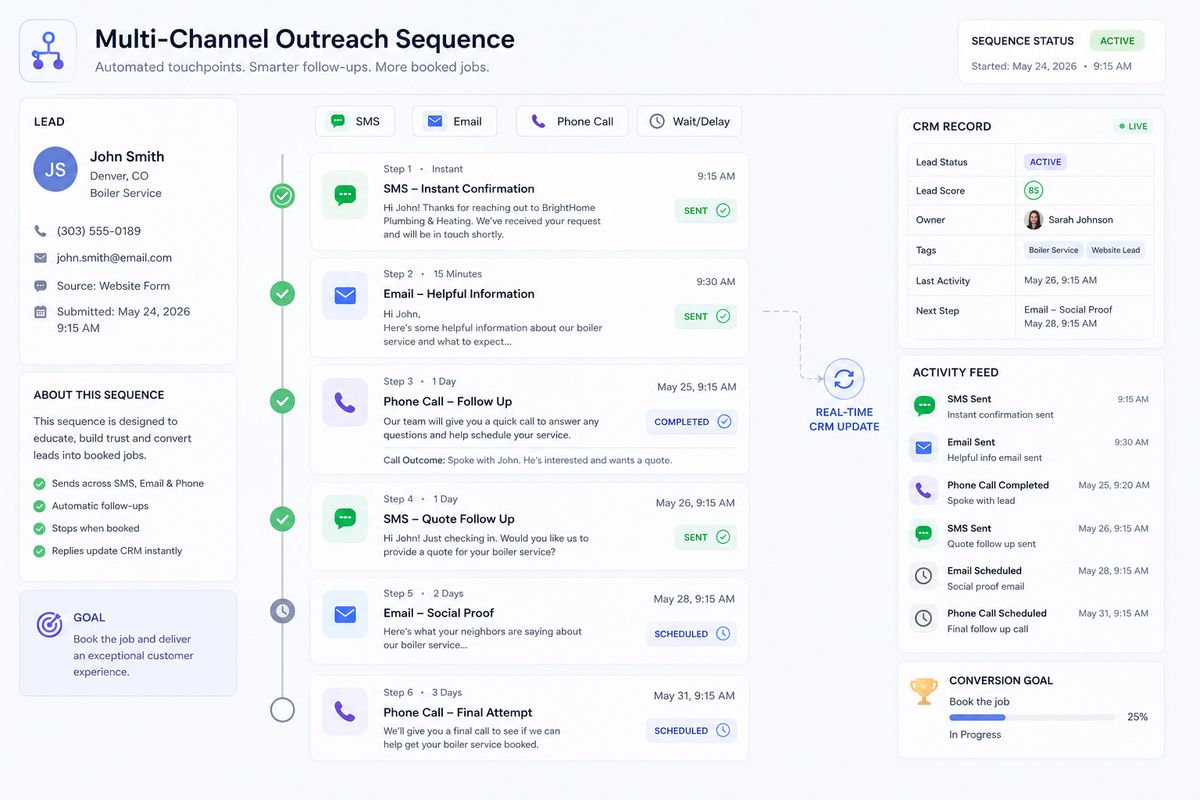Click the Email – Social Proof step title
Image resolution: width=1200 pixels, height=800 pixels.
438,613
